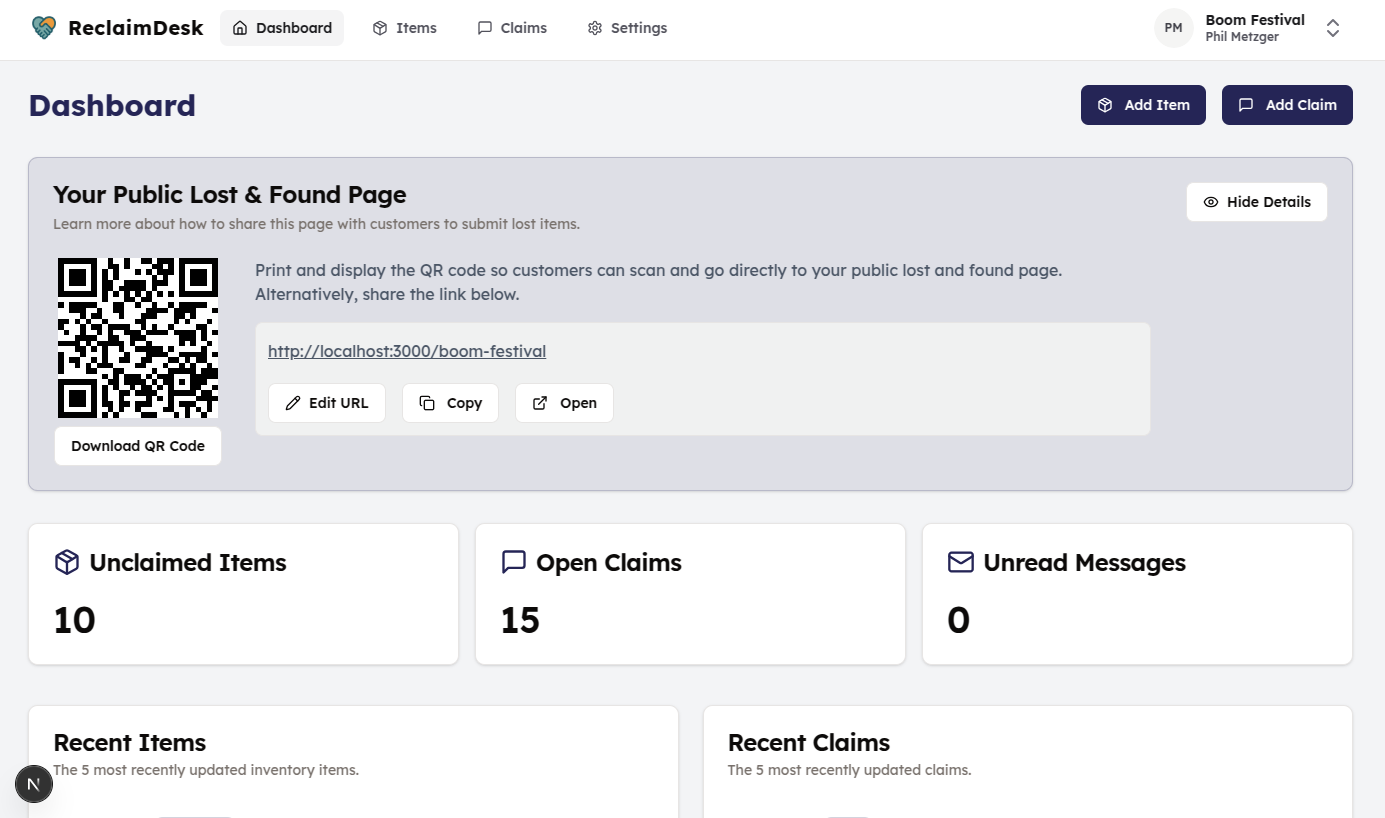
Task: Click the QR code image
Action: [x=137, y=338]
